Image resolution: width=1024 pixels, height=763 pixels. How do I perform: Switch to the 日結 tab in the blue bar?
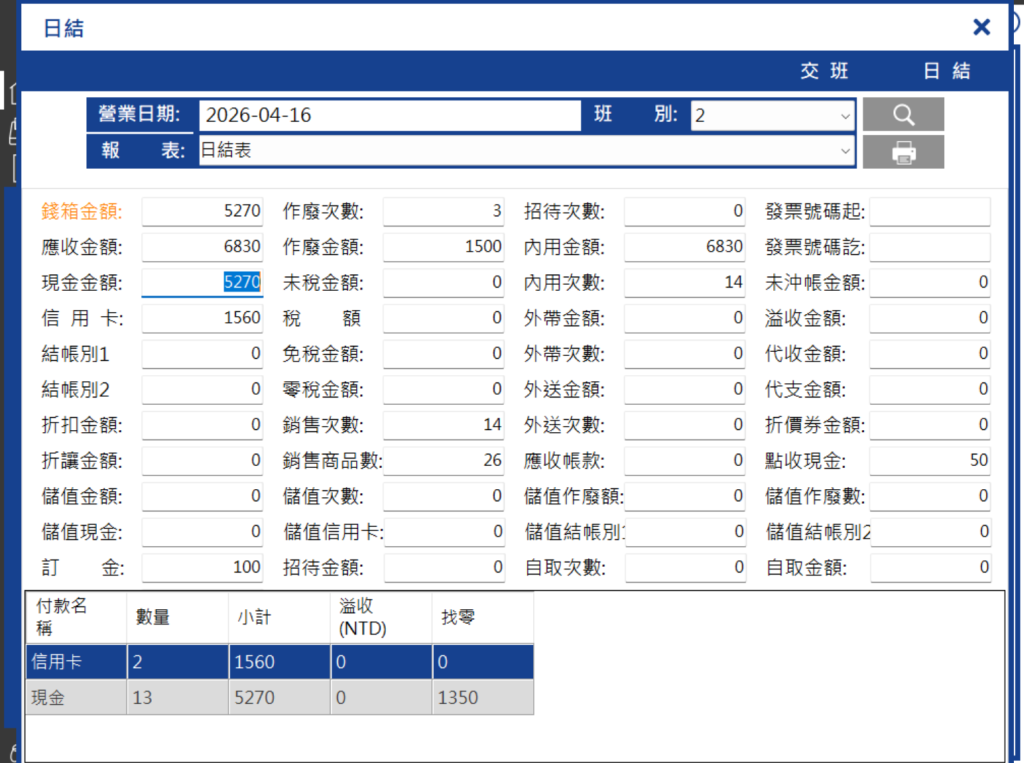946,71
